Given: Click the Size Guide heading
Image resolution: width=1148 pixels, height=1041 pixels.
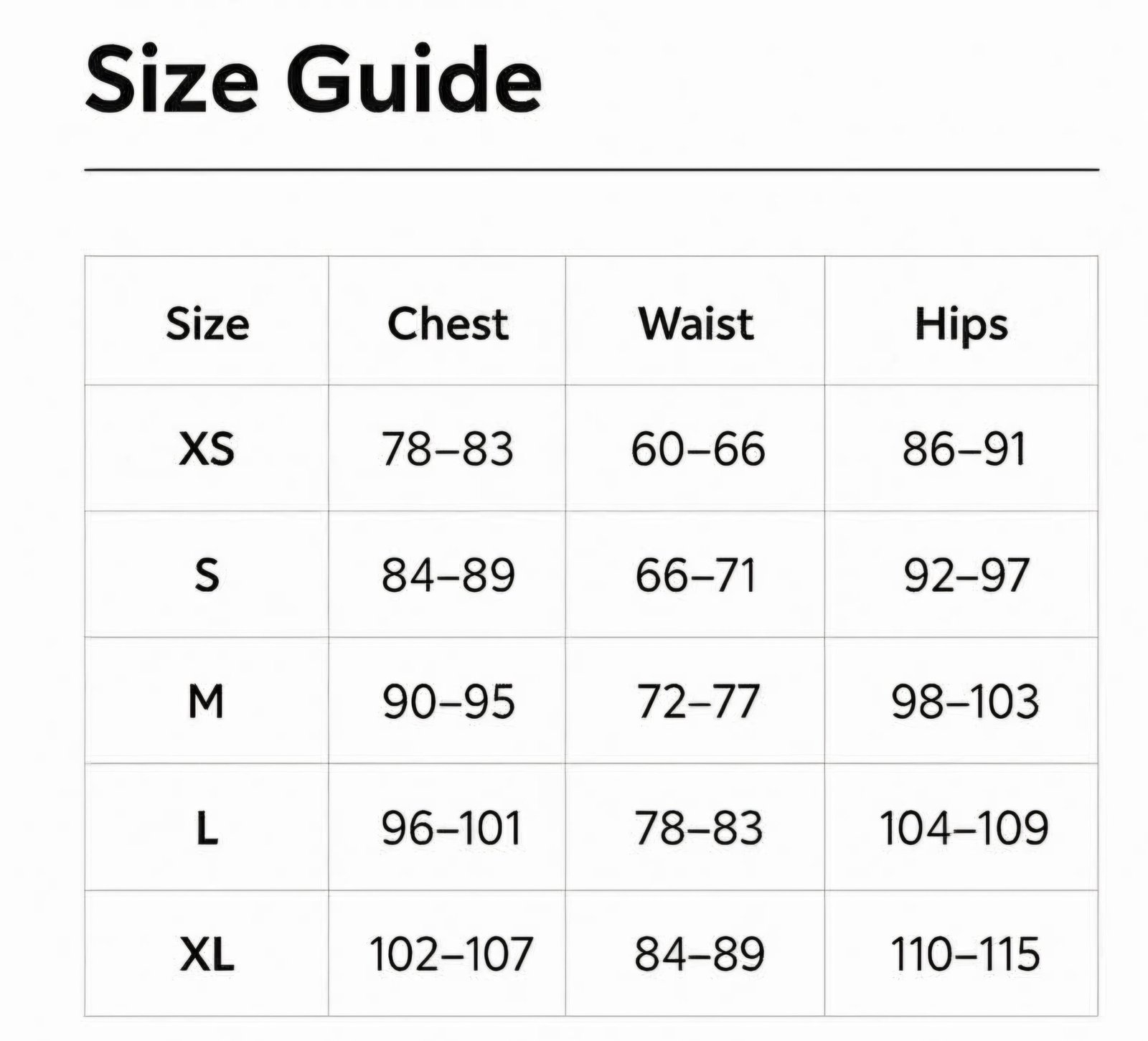Looking at the screenshot, I should [313, 79].
